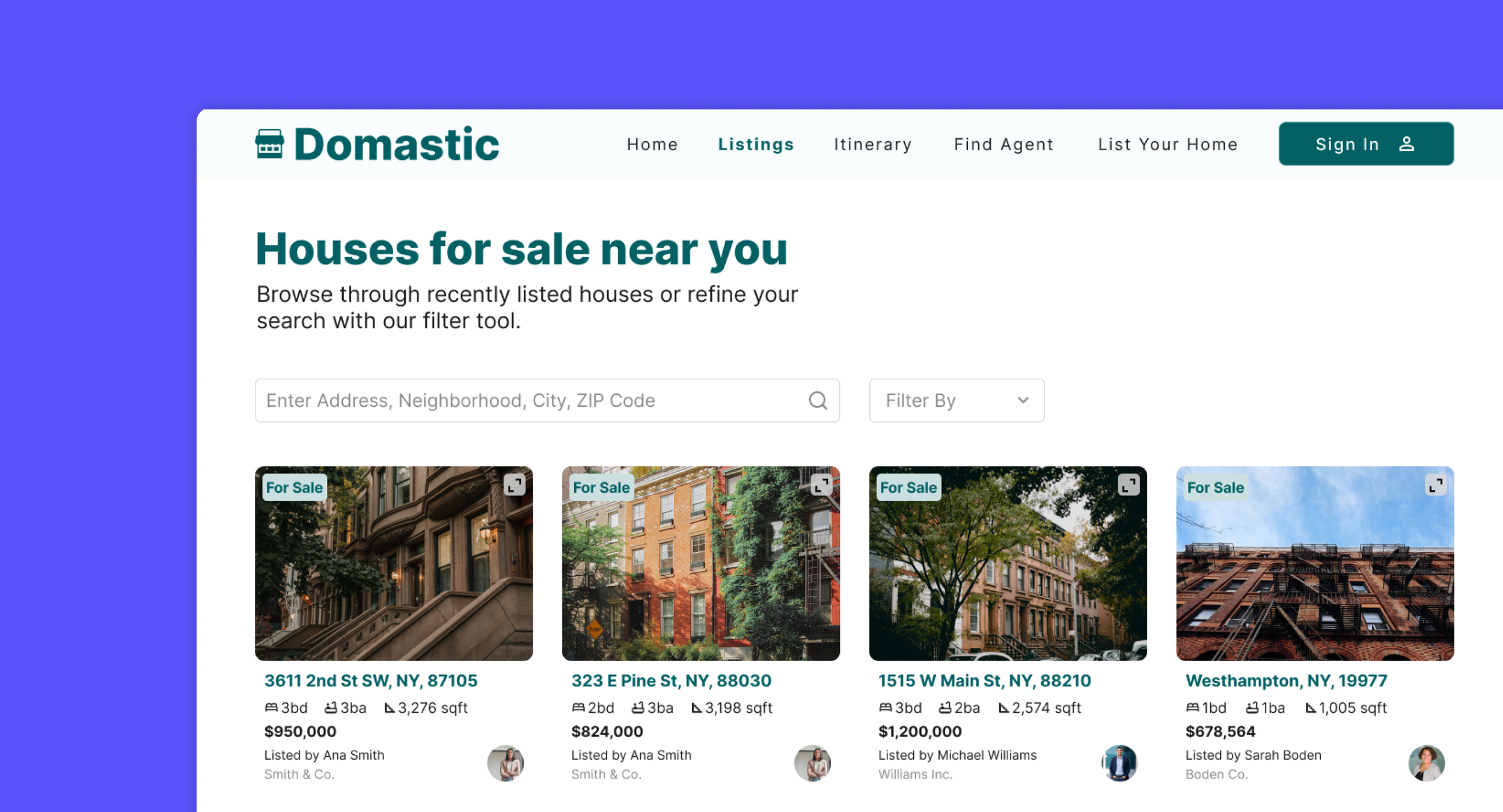Go to the Home nav item
The height and width of the screenshot is (812, 1503).
(652, 144)
